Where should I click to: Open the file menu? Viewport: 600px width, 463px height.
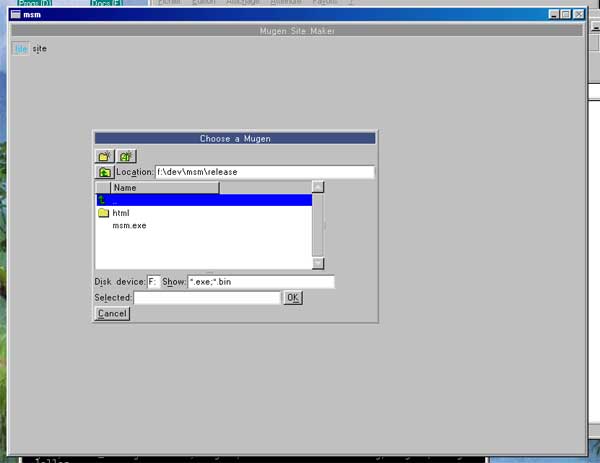click(x=21, y=48)
